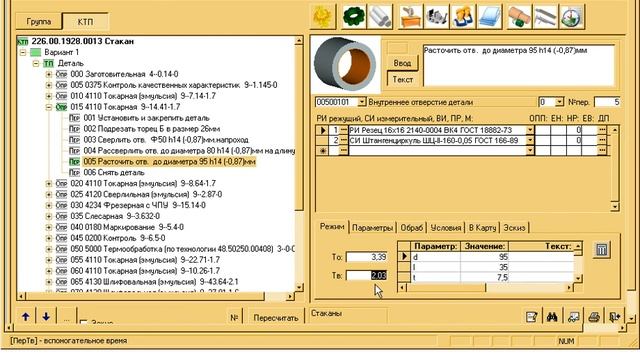Open the В Карту tab
Image resolution: width=640 pixels, height=360 pixels.
coord(482,228)
